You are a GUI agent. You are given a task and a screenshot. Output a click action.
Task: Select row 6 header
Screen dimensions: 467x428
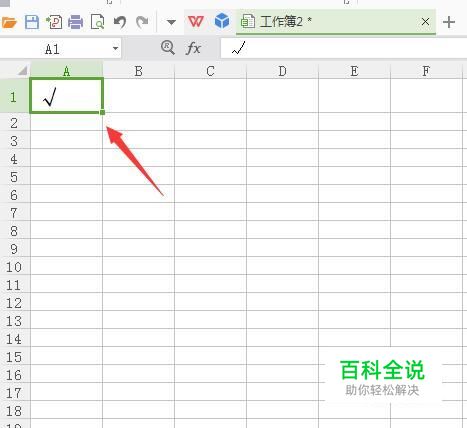coord(15,194)
